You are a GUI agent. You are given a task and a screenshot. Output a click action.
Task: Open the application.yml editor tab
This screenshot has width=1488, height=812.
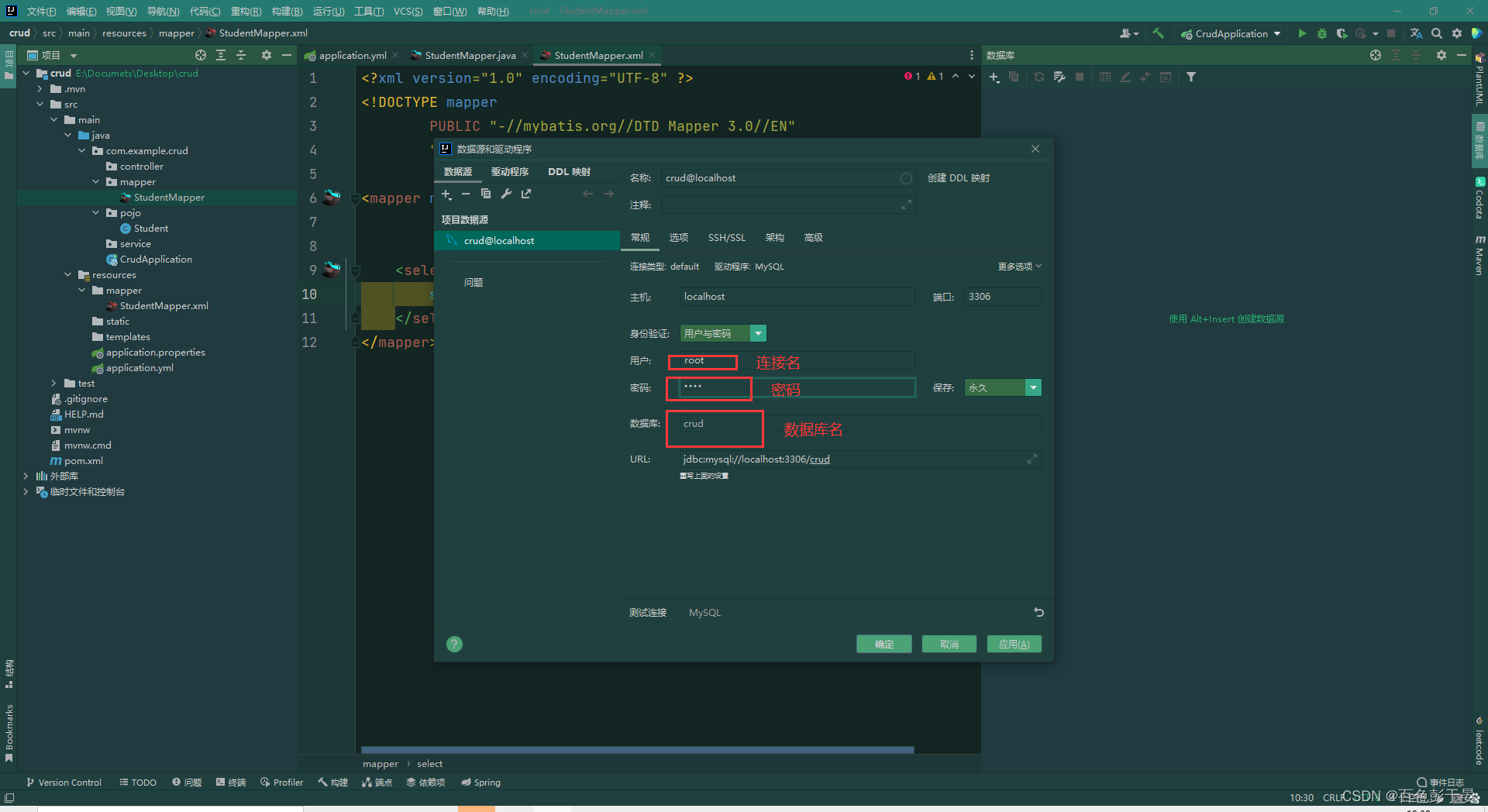coord(353,55)
